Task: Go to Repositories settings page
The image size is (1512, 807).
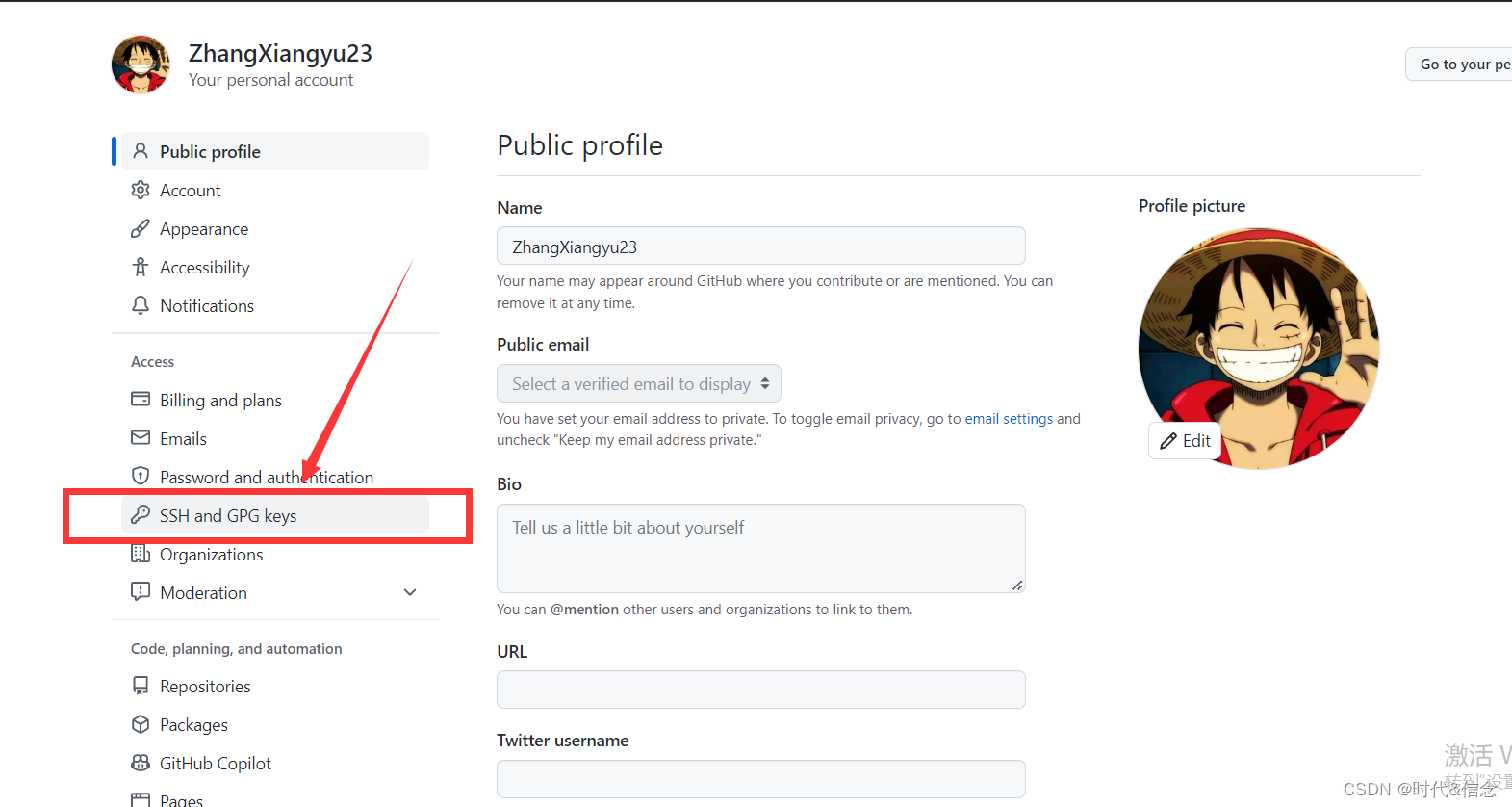Action: coord(205,687)
